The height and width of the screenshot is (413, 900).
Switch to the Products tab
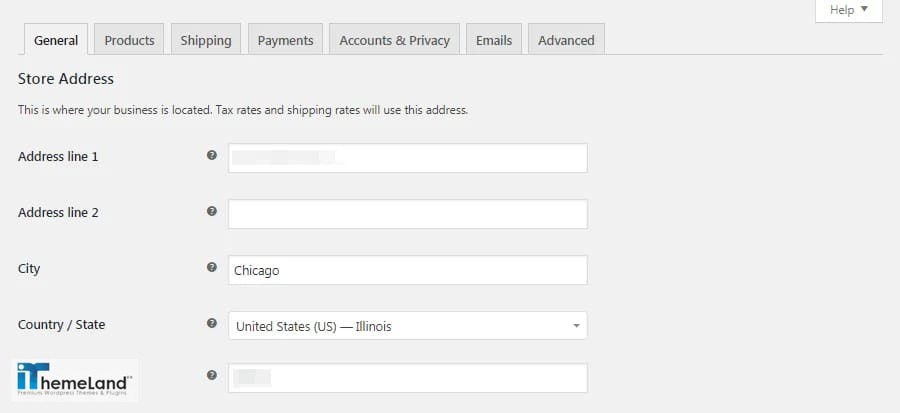(129, 40)
